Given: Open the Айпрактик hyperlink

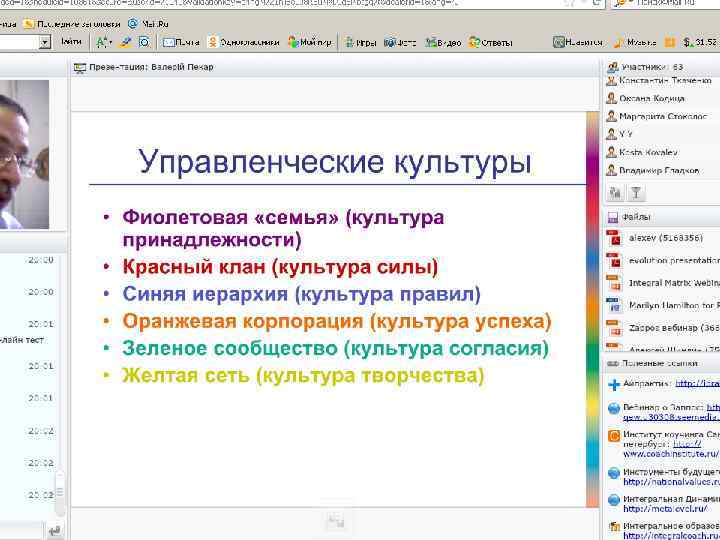Looking at the screenshot, I should 698,384.
